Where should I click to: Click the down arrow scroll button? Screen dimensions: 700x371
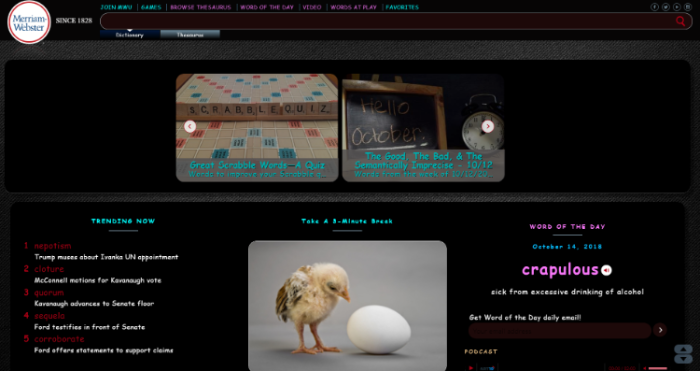click(x=683, y=359)
